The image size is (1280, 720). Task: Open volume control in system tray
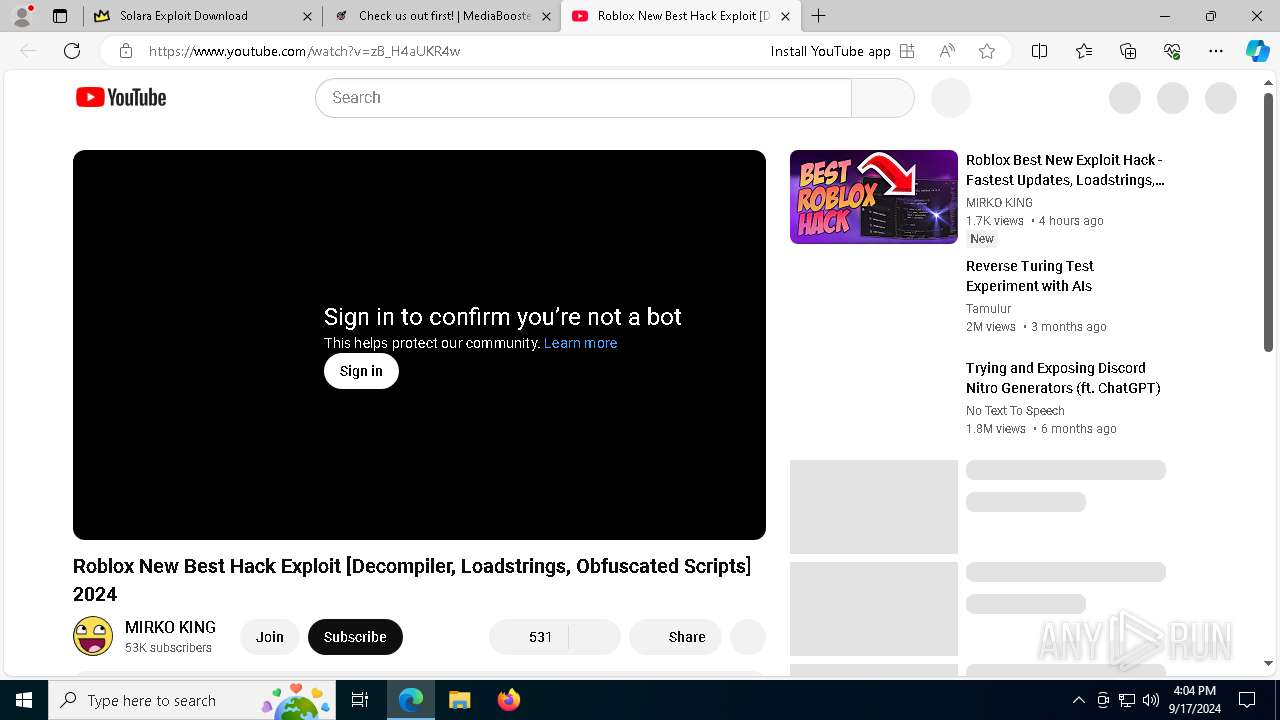click(1150, 700)
